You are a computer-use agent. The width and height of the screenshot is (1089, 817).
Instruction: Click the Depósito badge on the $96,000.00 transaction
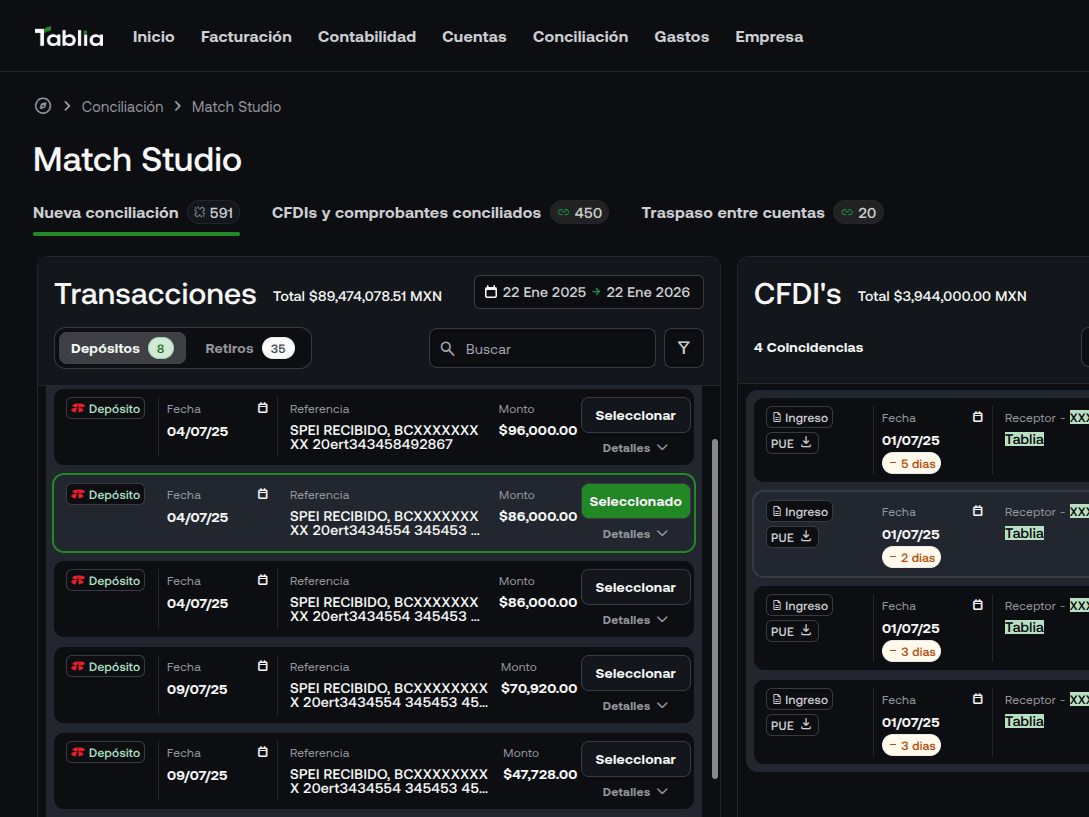(x=105, y=408)
